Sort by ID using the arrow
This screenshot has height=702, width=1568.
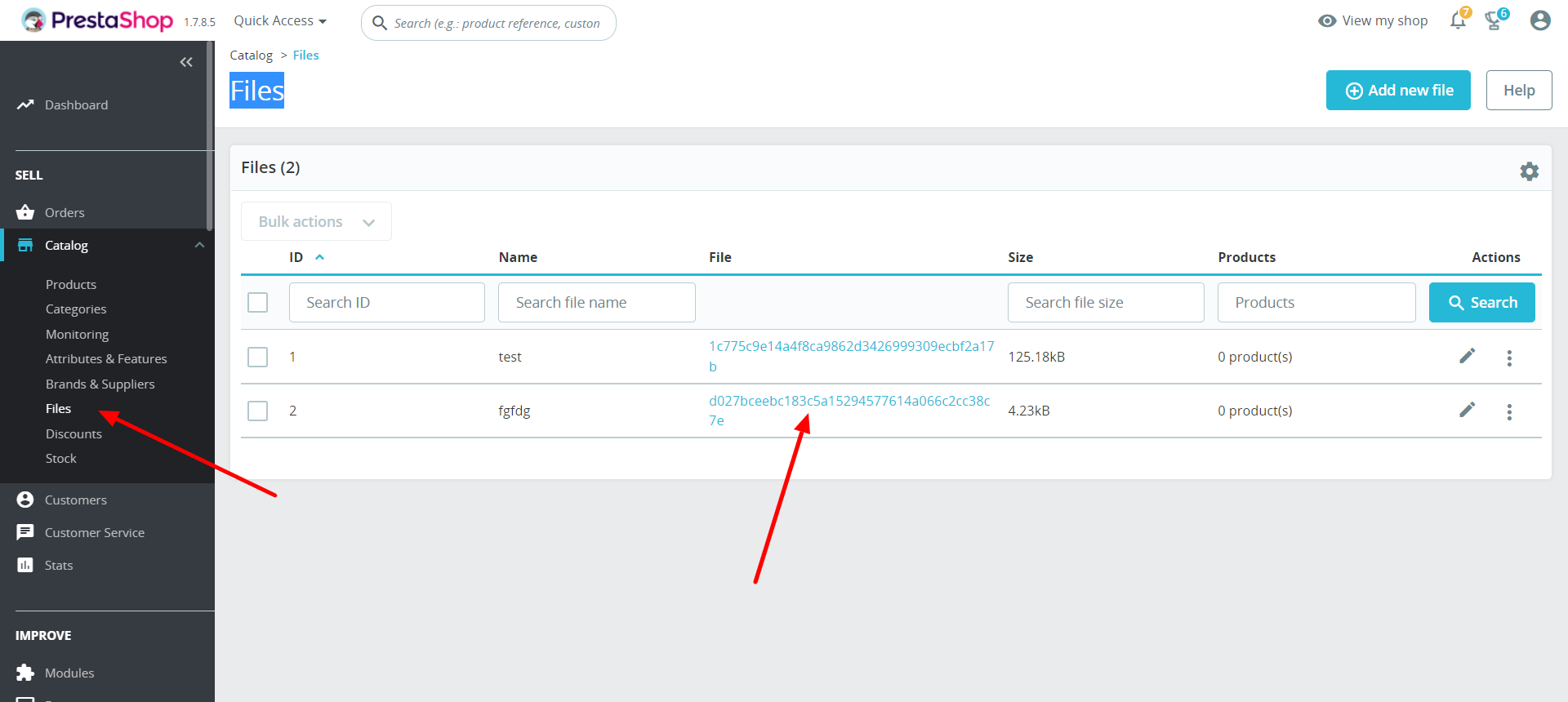pyautogui.click(x=320, y=256)
